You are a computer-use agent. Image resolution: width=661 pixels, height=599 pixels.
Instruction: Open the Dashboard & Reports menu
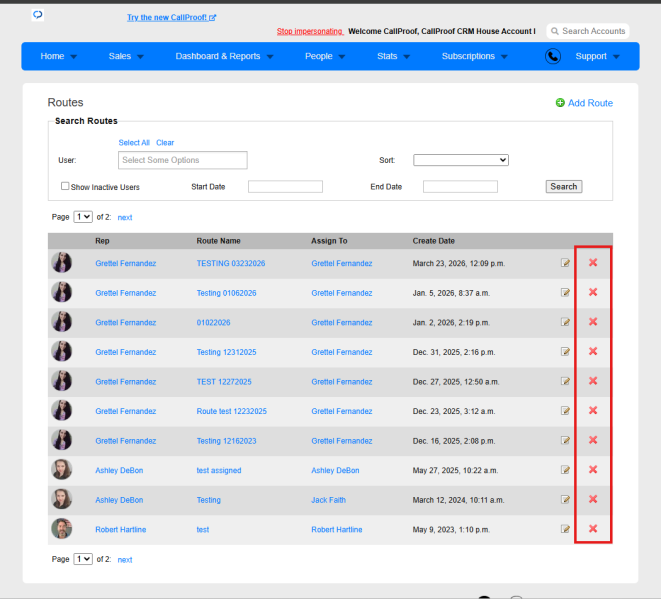pyautogui.click(x=224, y=56)
